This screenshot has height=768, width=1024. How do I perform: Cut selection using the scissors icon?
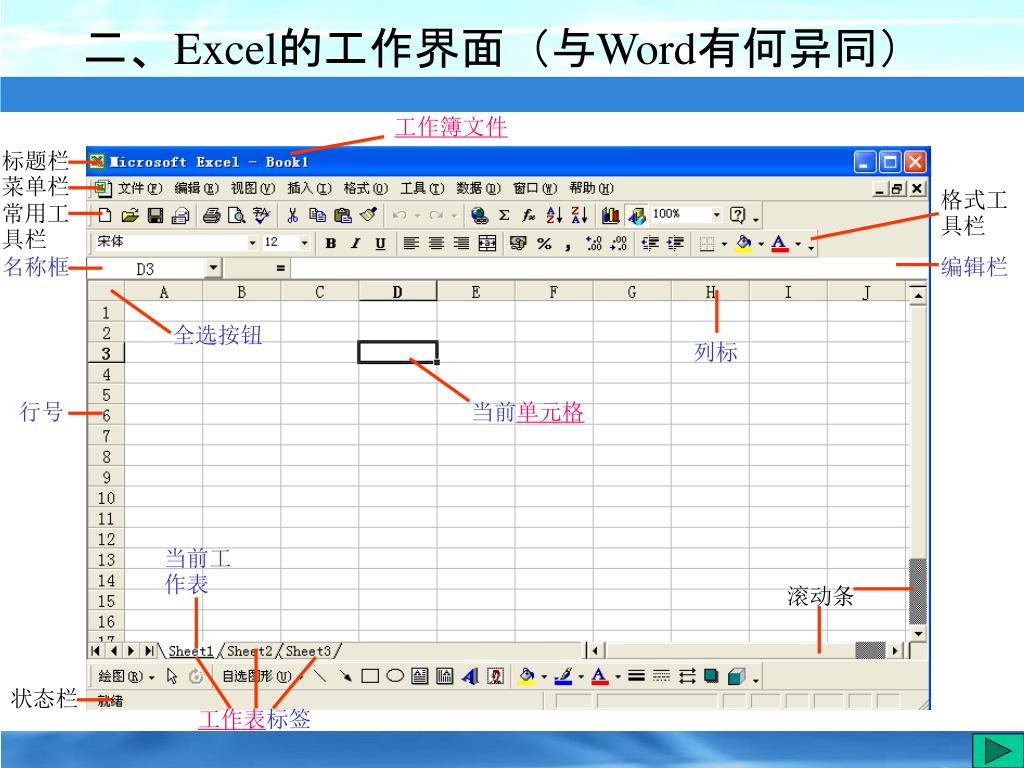[x=293, y=215]
